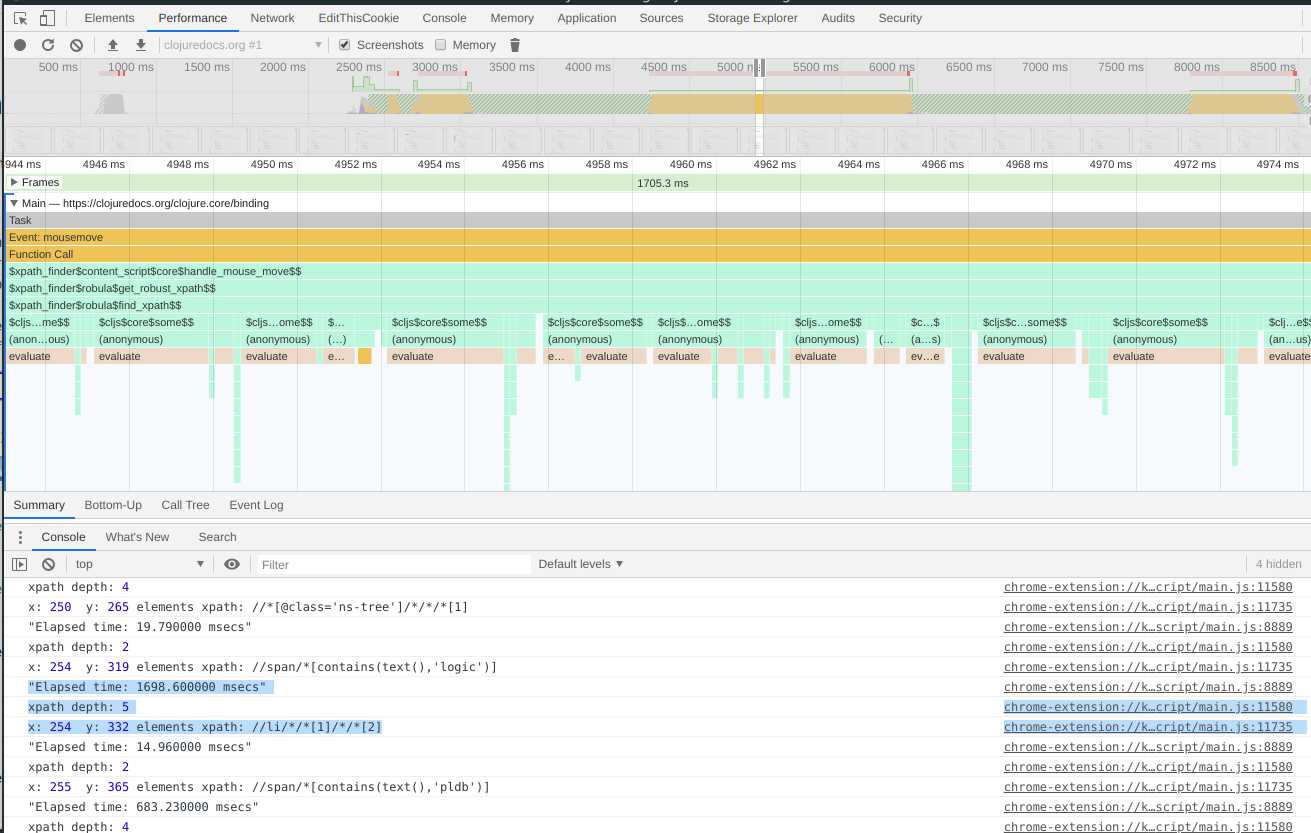This screenshot has width=1311, height=833.
Task: Create live expression with eye icon
Action: pos(232,564)
